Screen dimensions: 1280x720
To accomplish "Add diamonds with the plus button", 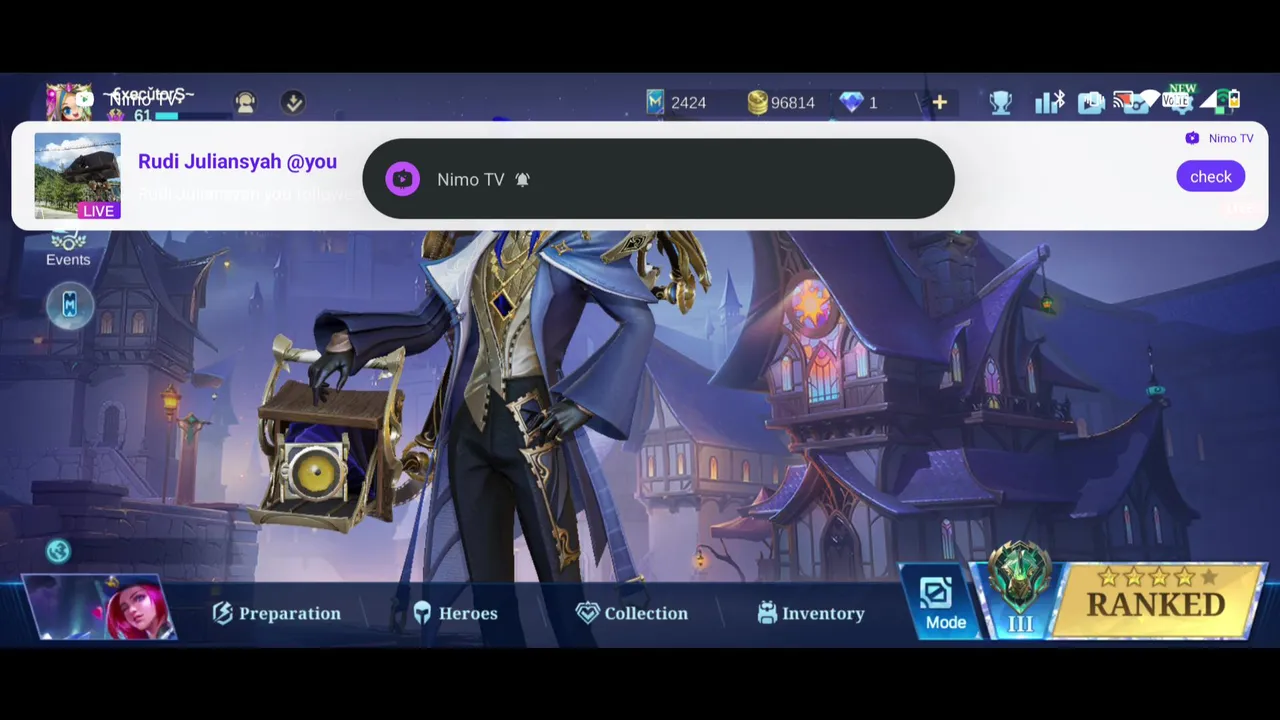I will coord(939,102).
